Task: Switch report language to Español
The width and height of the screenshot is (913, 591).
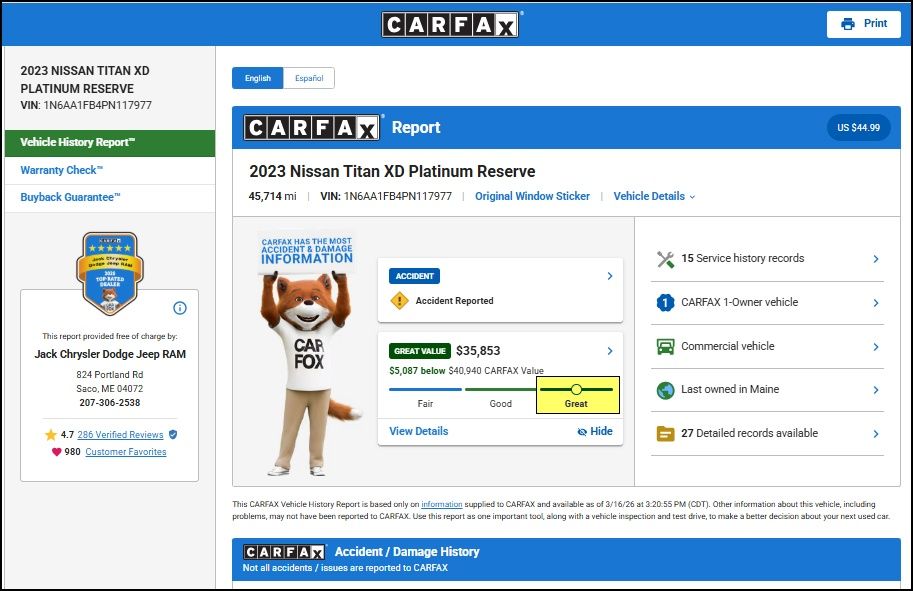Action: 308,78
